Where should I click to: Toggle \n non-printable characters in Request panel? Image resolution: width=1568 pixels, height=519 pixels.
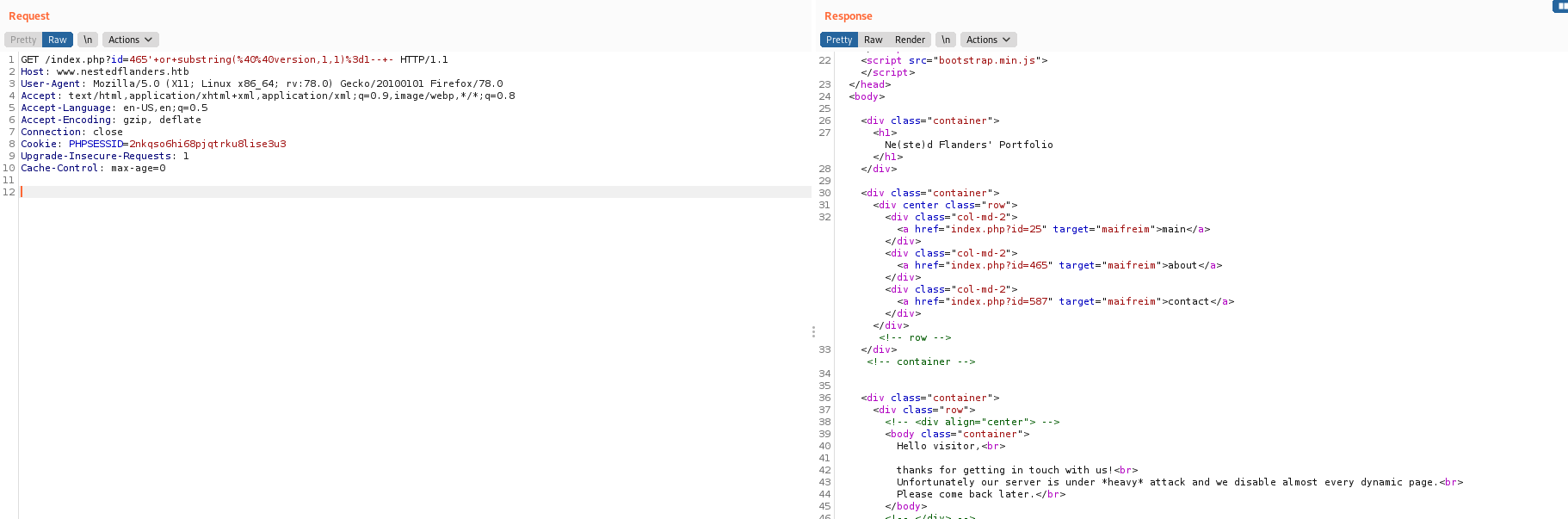click(88, 40)
